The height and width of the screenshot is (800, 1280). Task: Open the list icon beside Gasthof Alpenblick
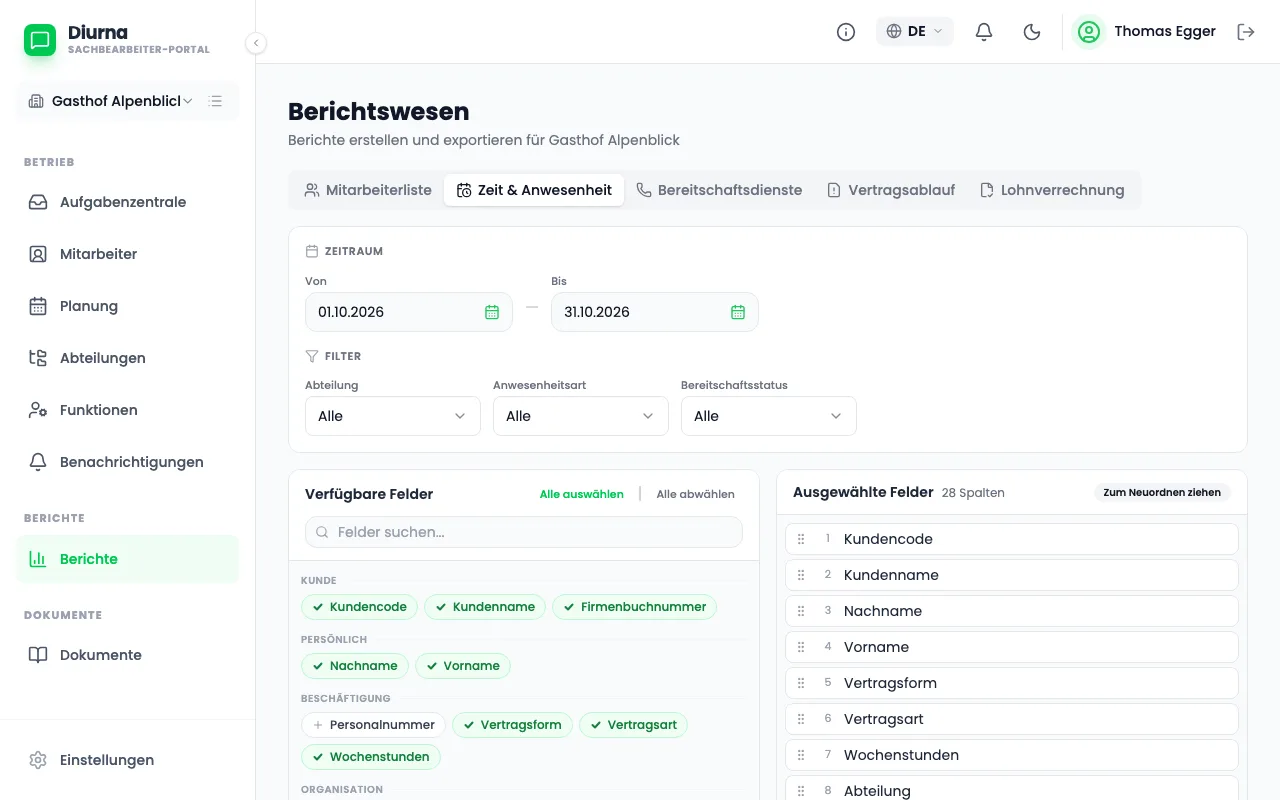(215, 101)
